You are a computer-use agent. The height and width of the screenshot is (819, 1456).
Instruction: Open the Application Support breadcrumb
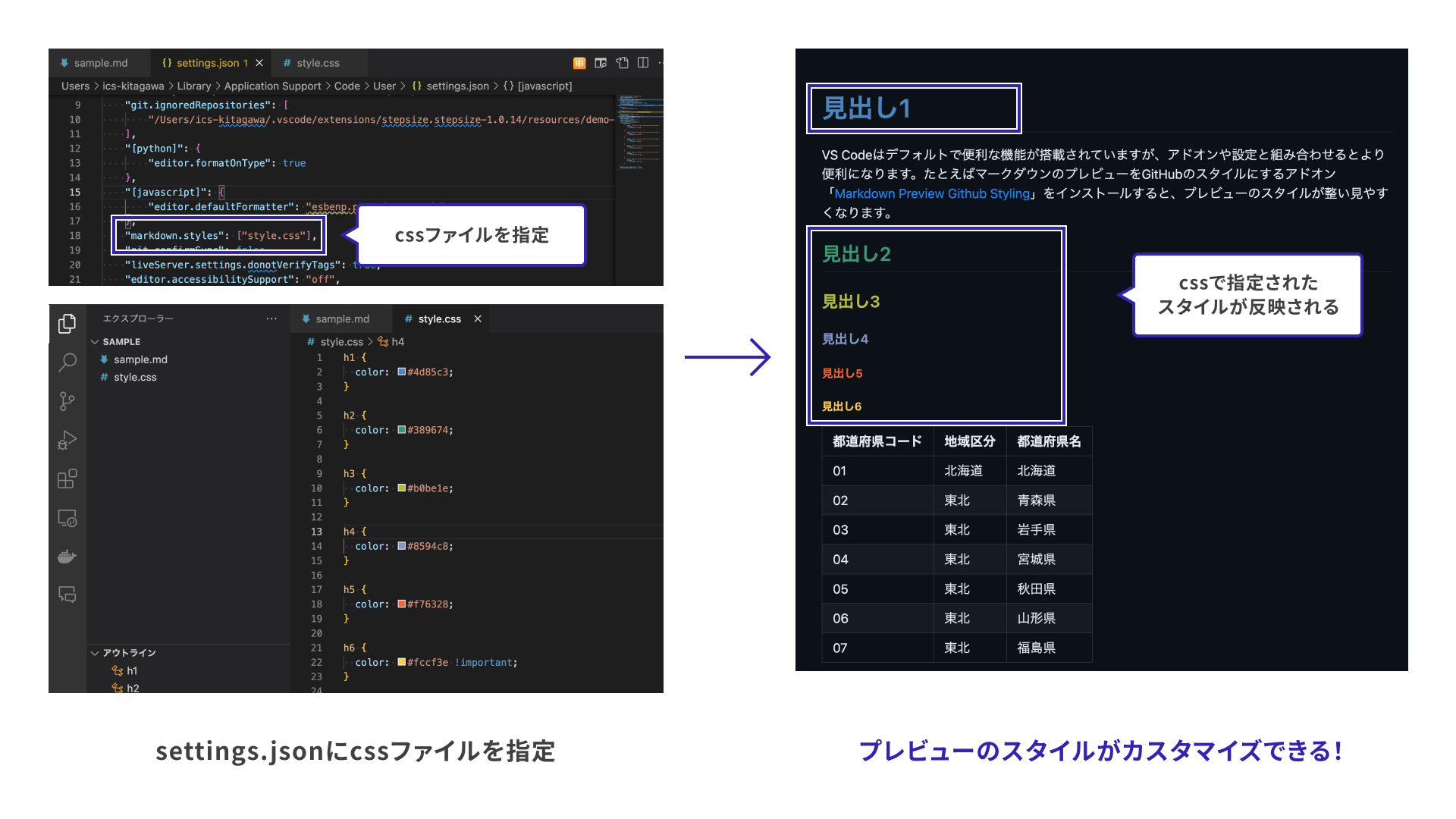pyautogui.click(x=272, y=86)
